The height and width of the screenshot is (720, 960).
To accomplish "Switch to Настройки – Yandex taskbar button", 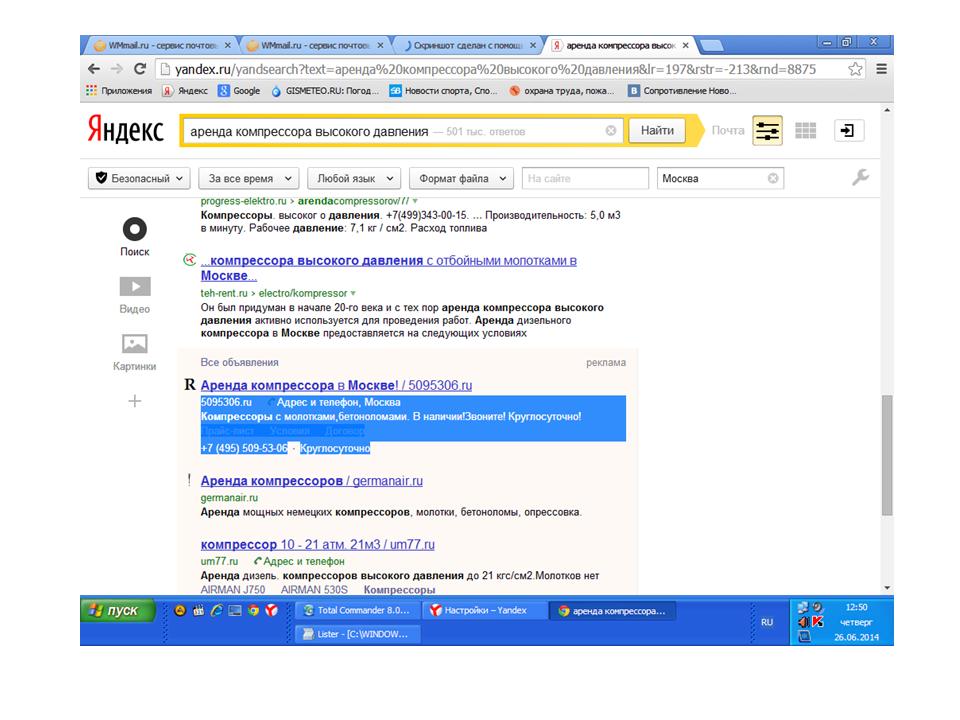I will coord(484,610).
